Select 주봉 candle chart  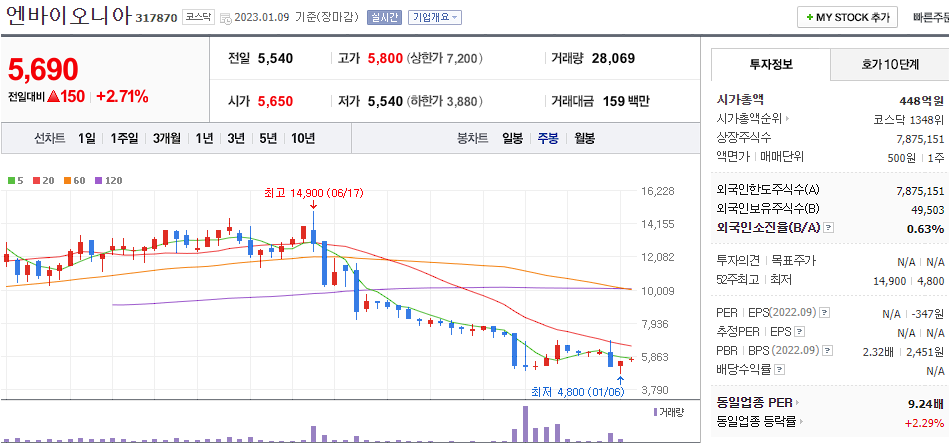(x=548, y=139)
